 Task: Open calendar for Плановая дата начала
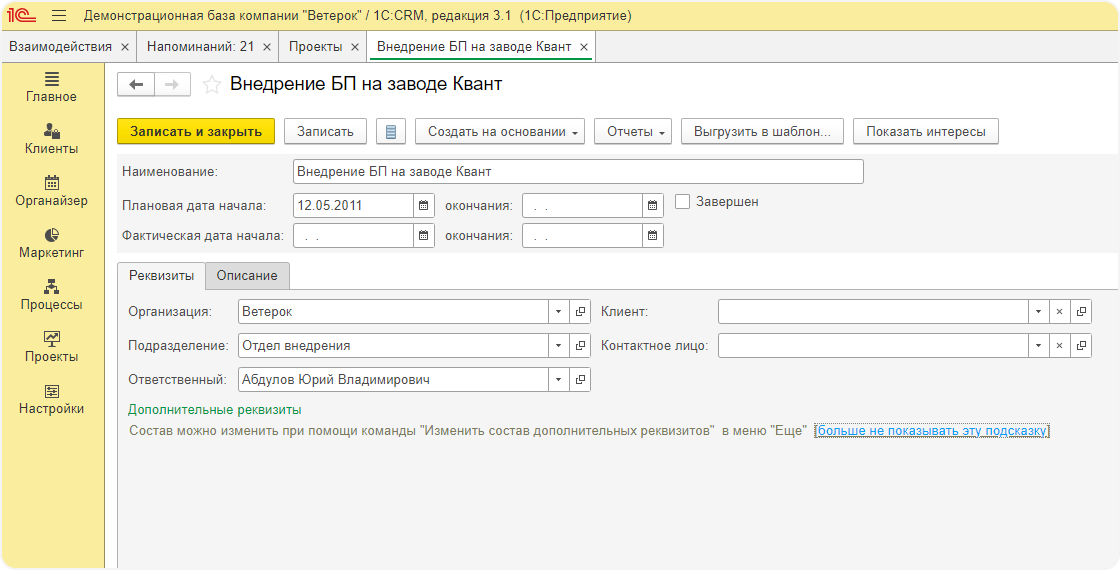point(424,206)
